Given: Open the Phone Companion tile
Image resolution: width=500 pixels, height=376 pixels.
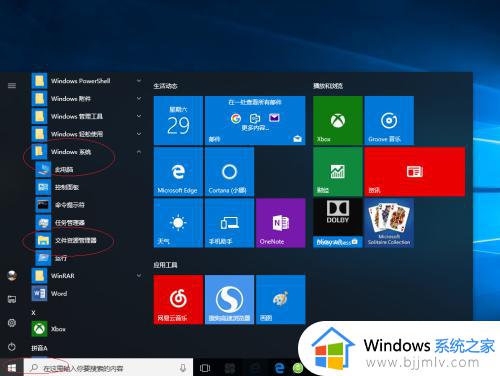Looking at the screenshot, I should pos(229,223).
